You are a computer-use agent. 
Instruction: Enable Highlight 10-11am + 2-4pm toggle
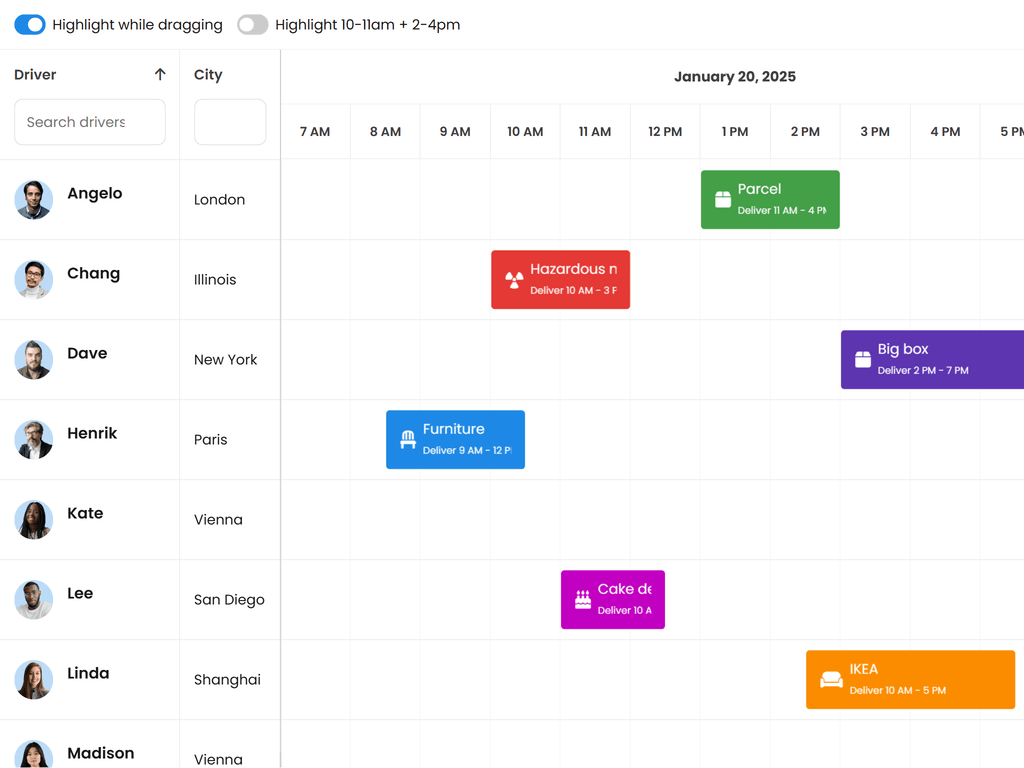(253, 25)
